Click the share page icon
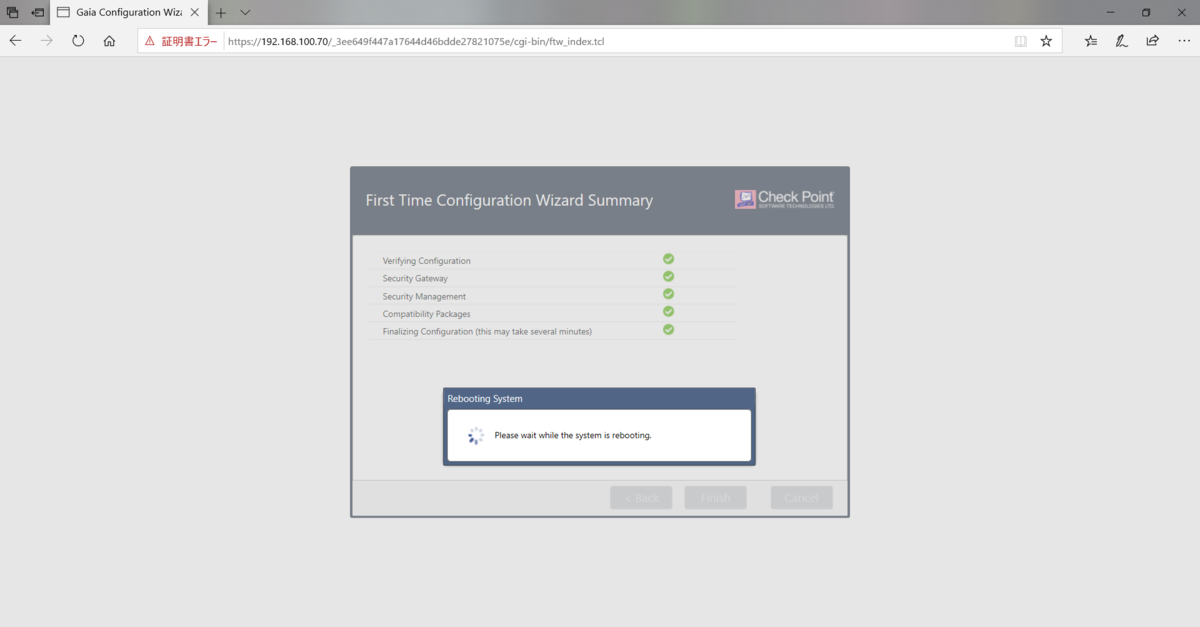 (1152, 41)
